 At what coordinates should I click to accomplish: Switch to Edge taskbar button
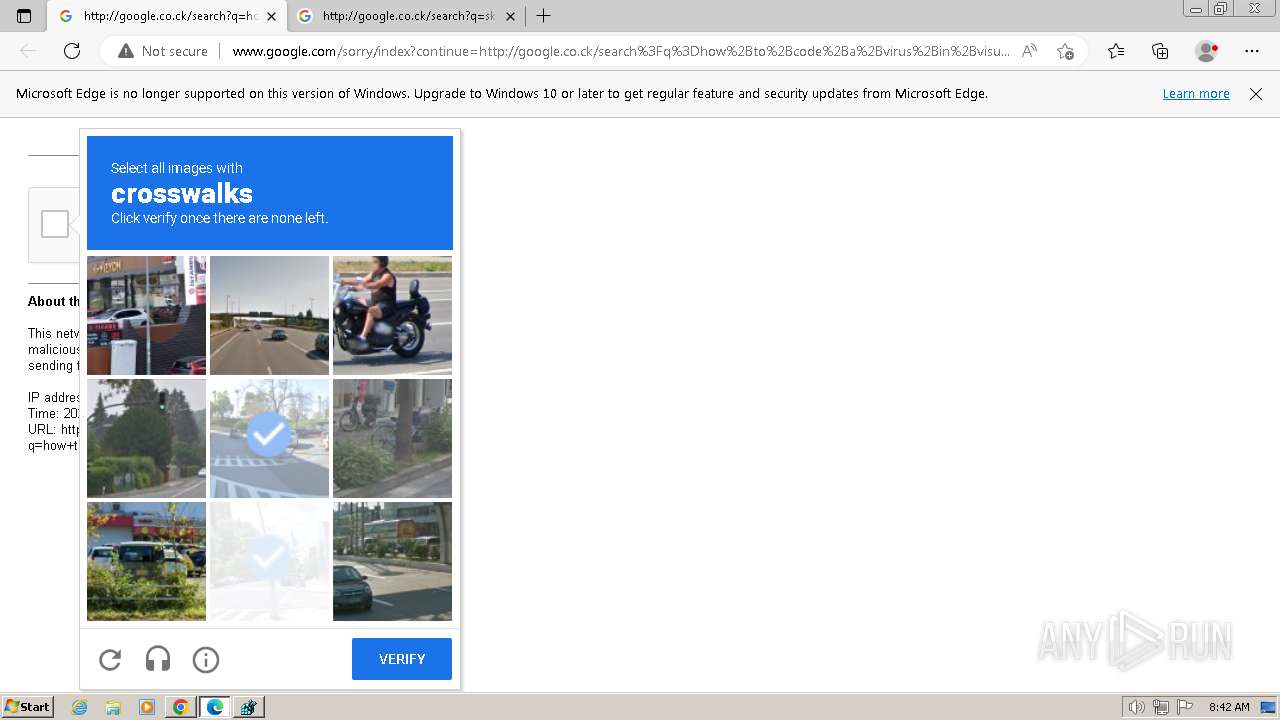pos(215,707)
